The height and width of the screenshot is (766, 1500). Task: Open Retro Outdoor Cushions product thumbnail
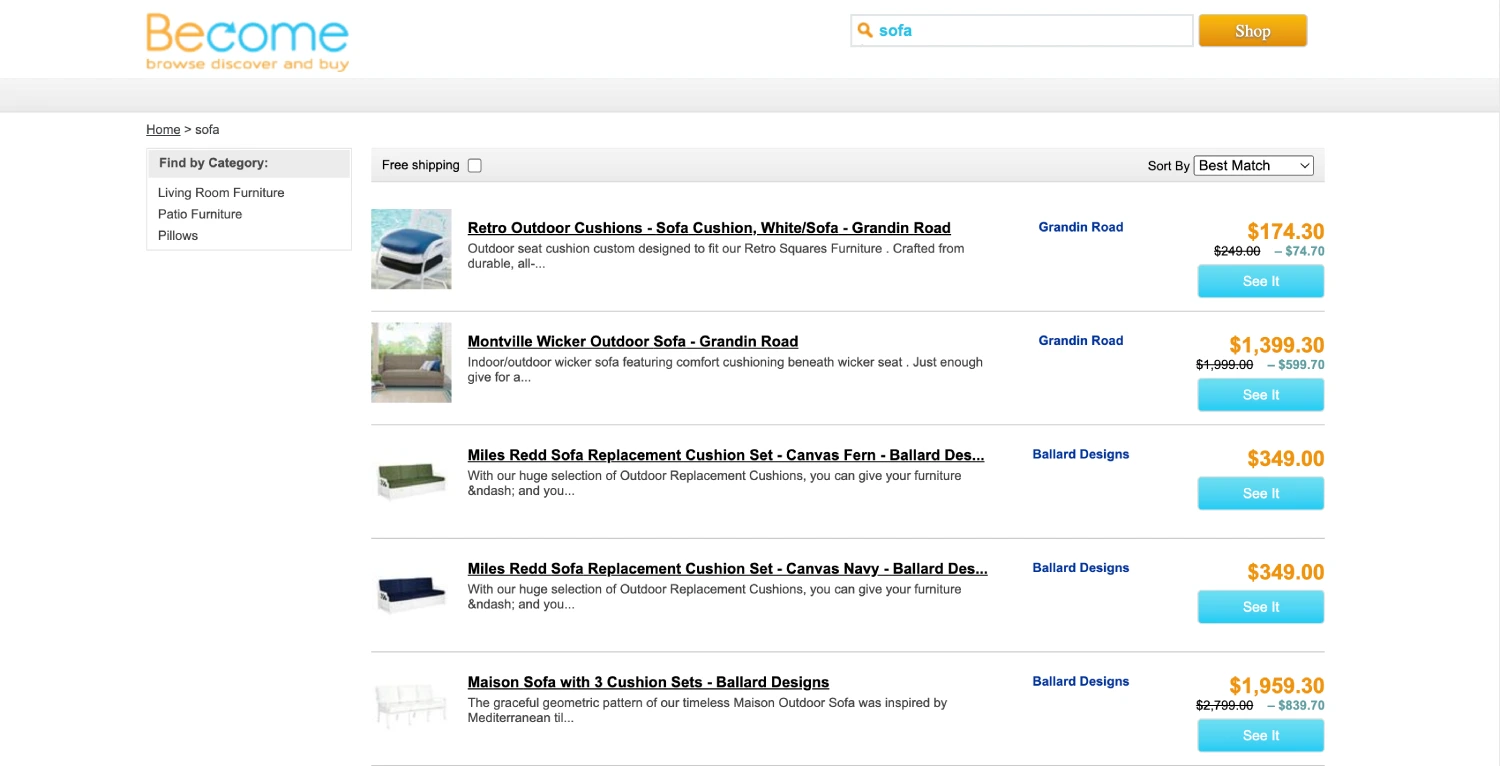(411, 249)
